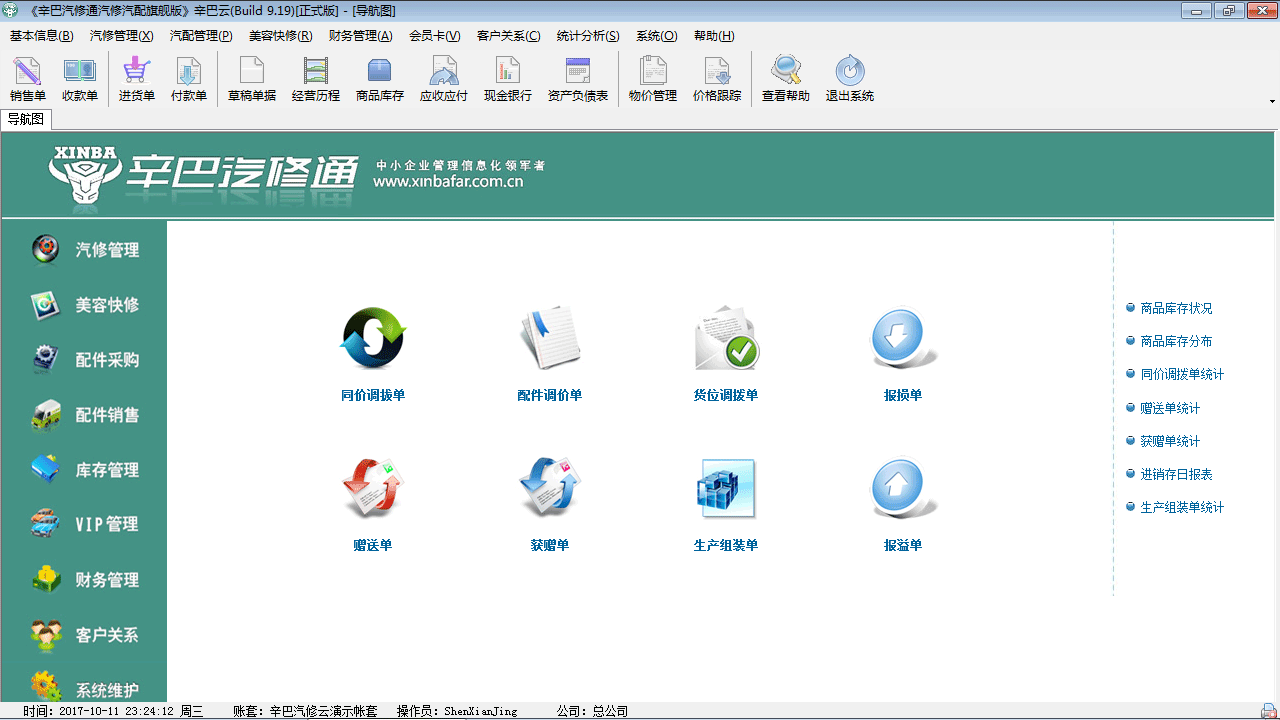Open the 物价管理 toolbar icon
This screenshot has height=720, width=1280.
(653, 79)
